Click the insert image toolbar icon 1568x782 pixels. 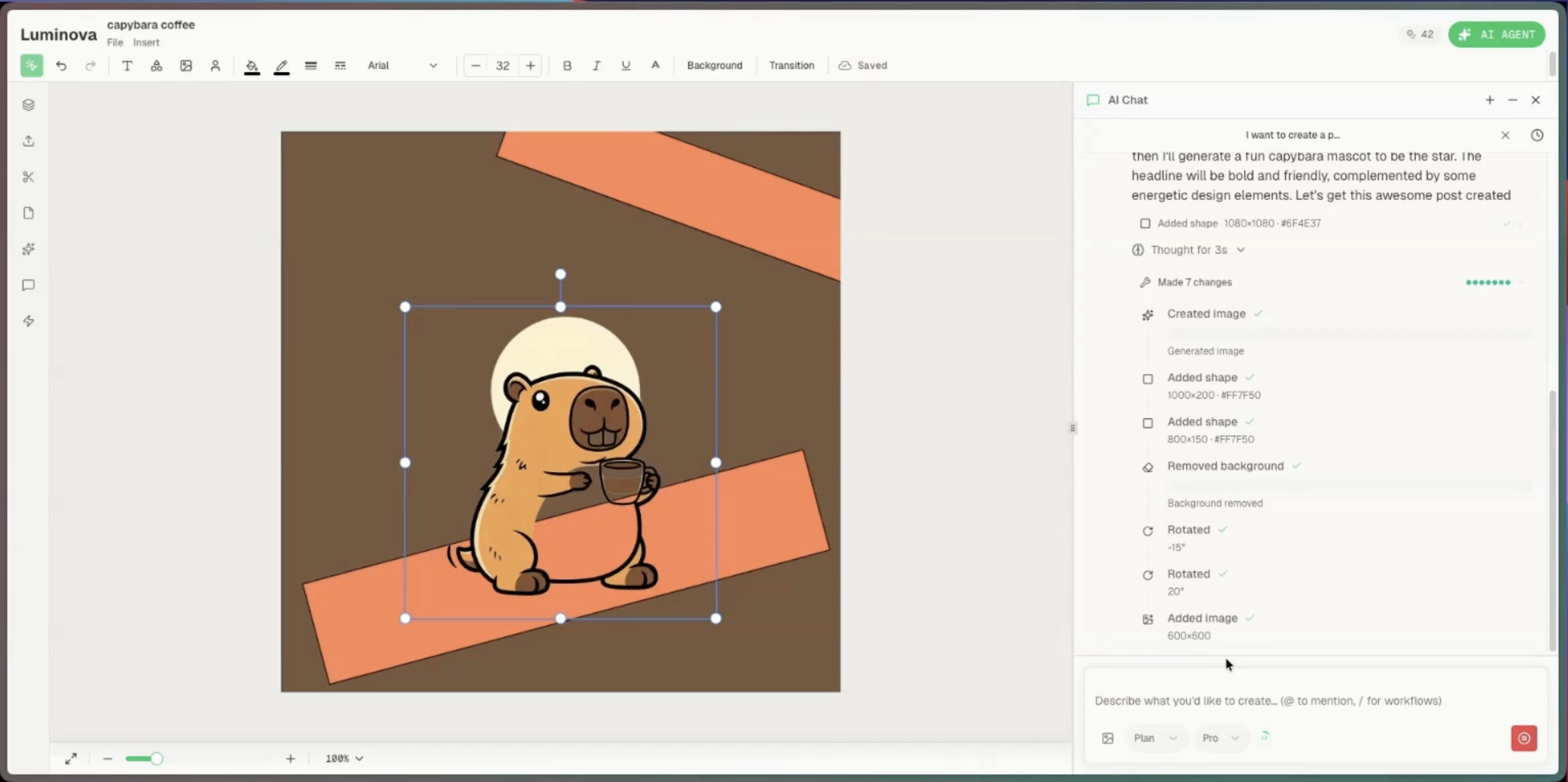(x=186, y=66)
